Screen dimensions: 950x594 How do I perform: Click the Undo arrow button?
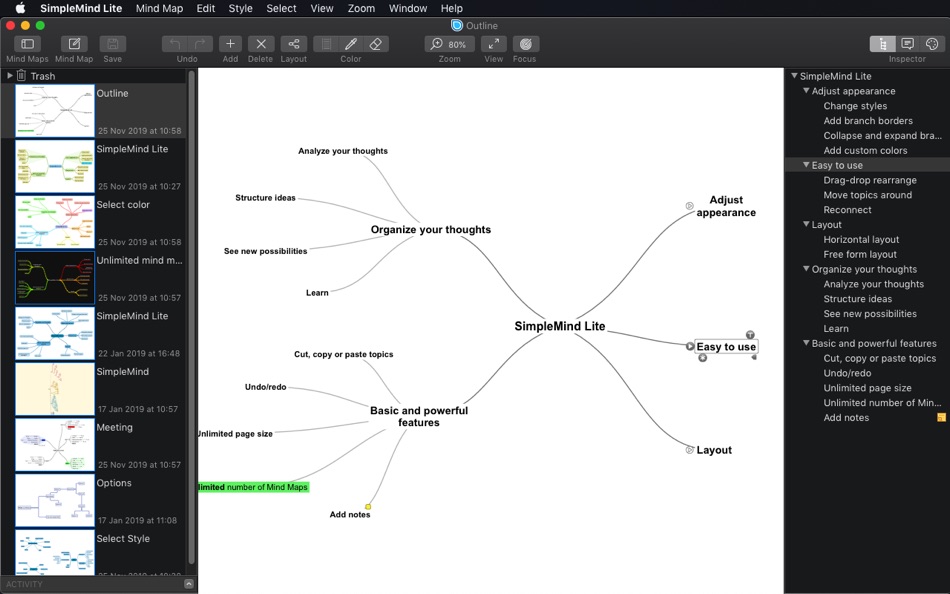click(x=175, y=44)
